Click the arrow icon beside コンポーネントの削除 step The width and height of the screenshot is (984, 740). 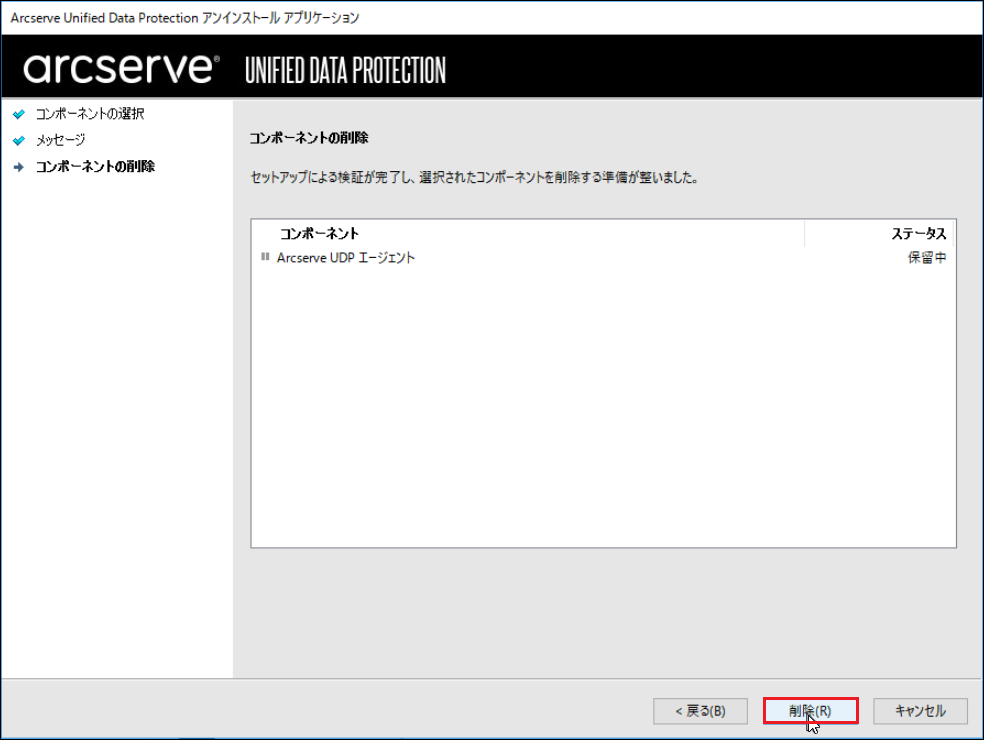point(19,167)
